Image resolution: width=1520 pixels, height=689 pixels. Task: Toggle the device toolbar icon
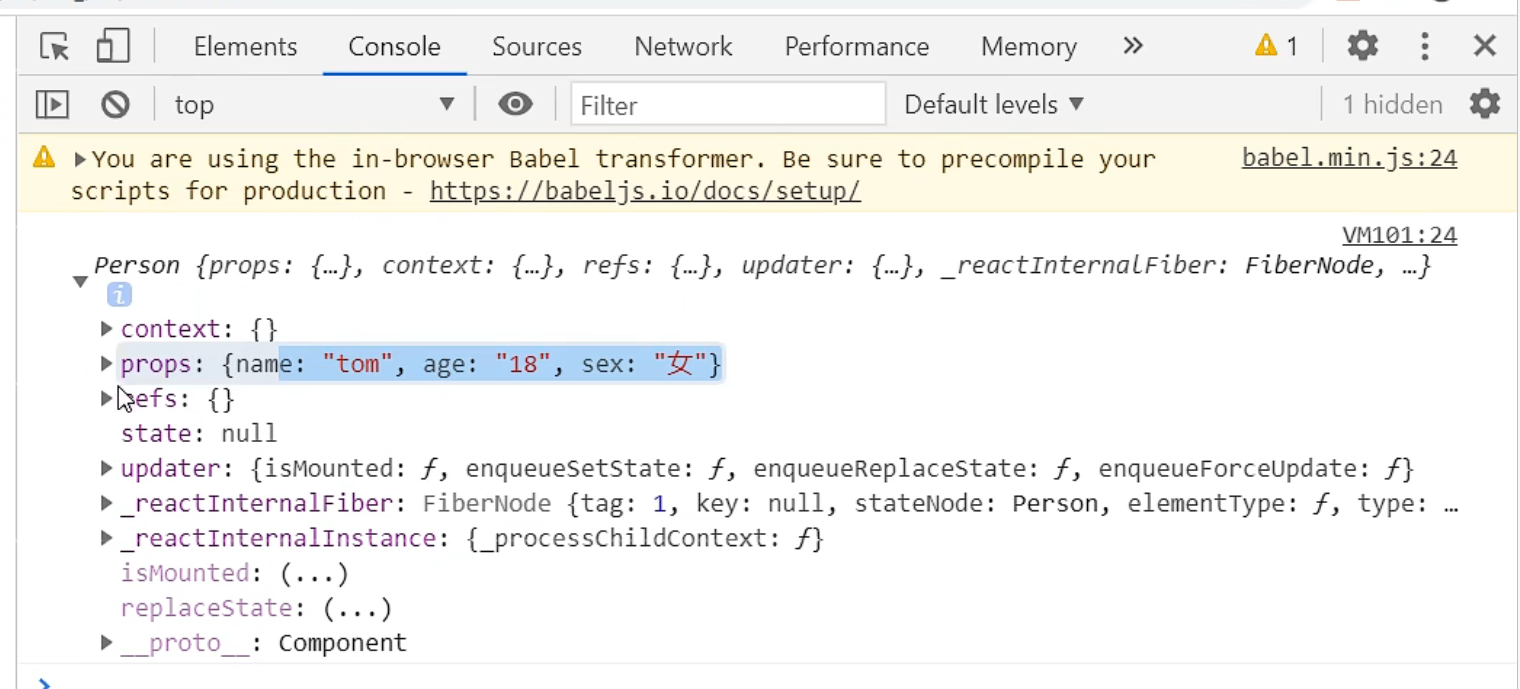click(x=113, y=46)
